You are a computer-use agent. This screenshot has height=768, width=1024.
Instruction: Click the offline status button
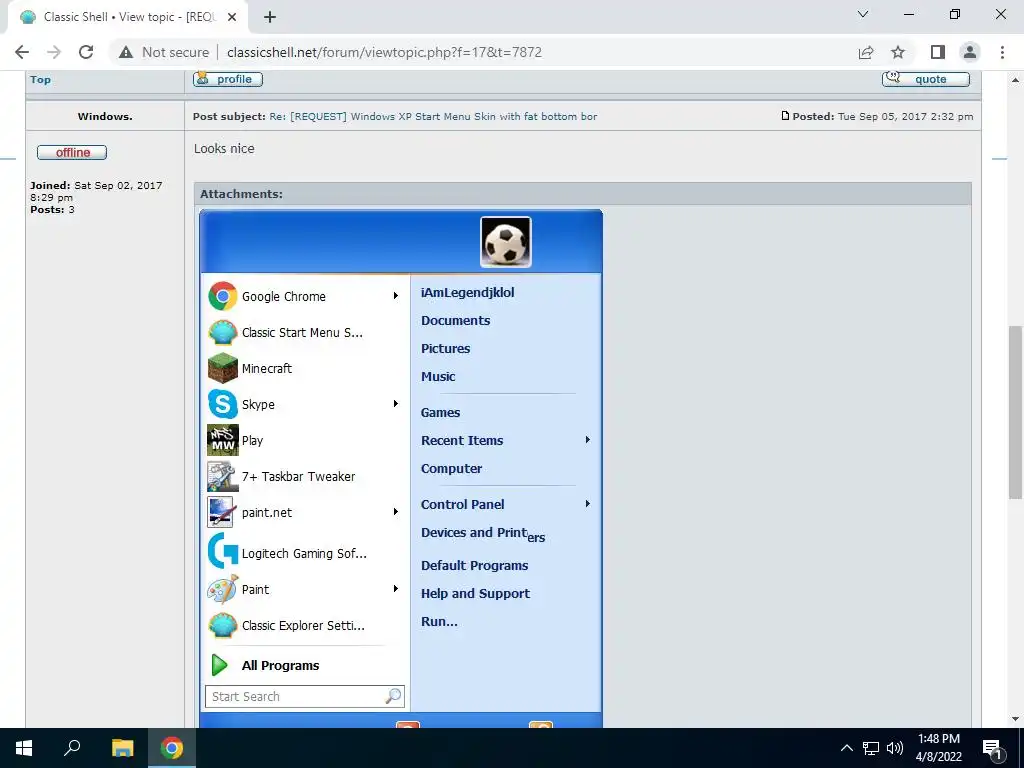pyautogui.click(x=72, y=152)
